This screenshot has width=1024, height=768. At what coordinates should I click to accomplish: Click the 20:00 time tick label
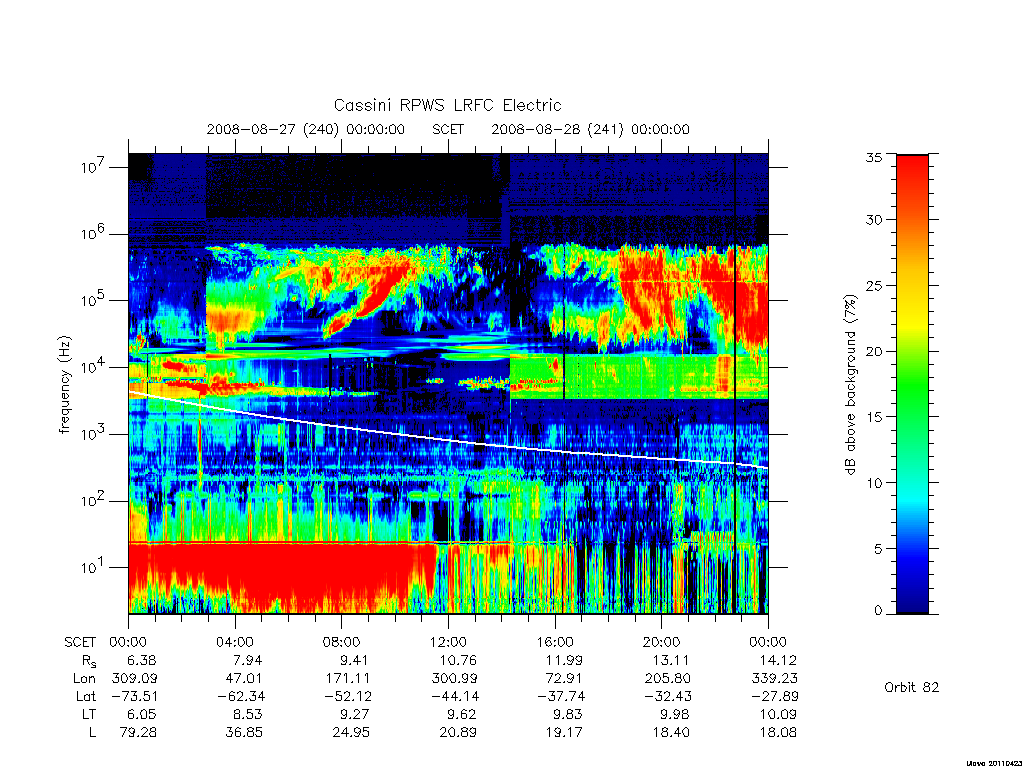click(x=661, y=642)
